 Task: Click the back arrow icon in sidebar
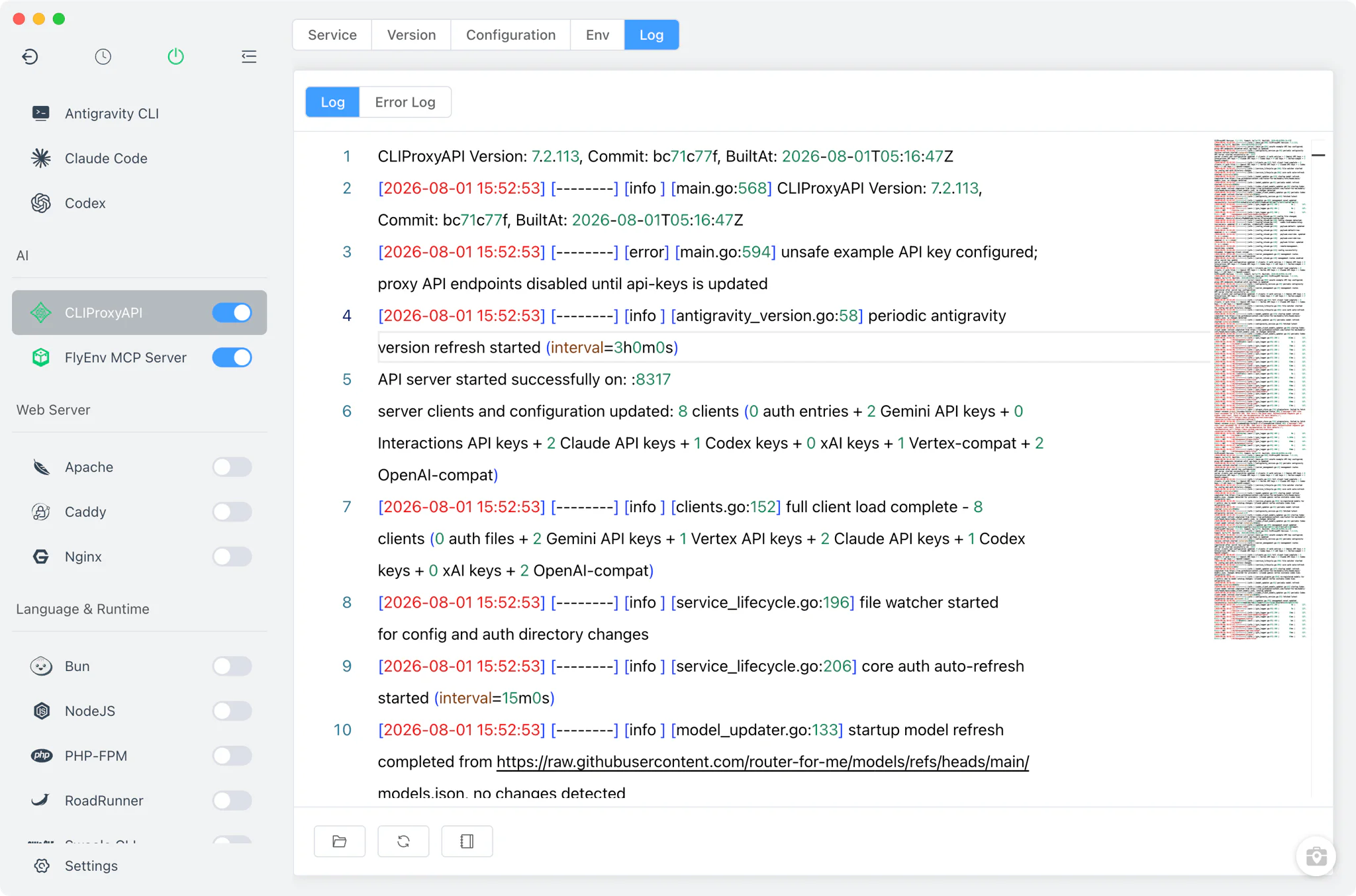click(x=30, y=57)
